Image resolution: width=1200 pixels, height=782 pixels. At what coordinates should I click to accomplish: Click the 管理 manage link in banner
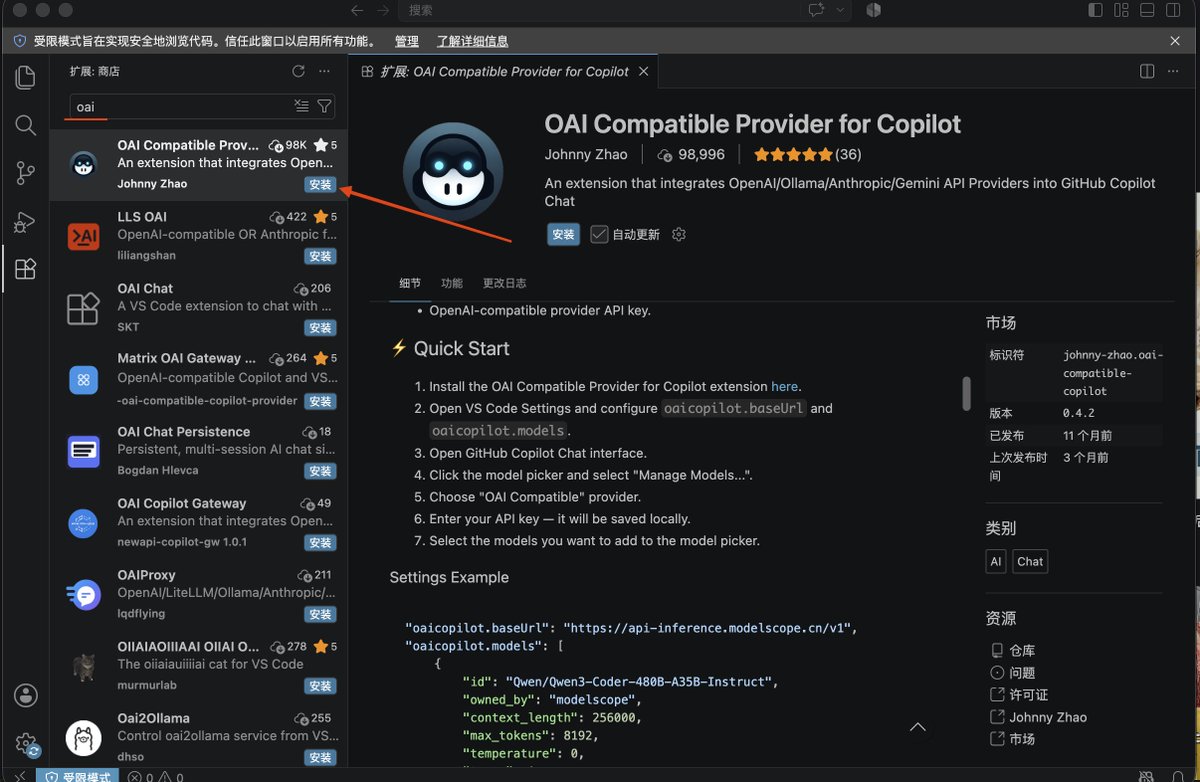coord(406,41)
